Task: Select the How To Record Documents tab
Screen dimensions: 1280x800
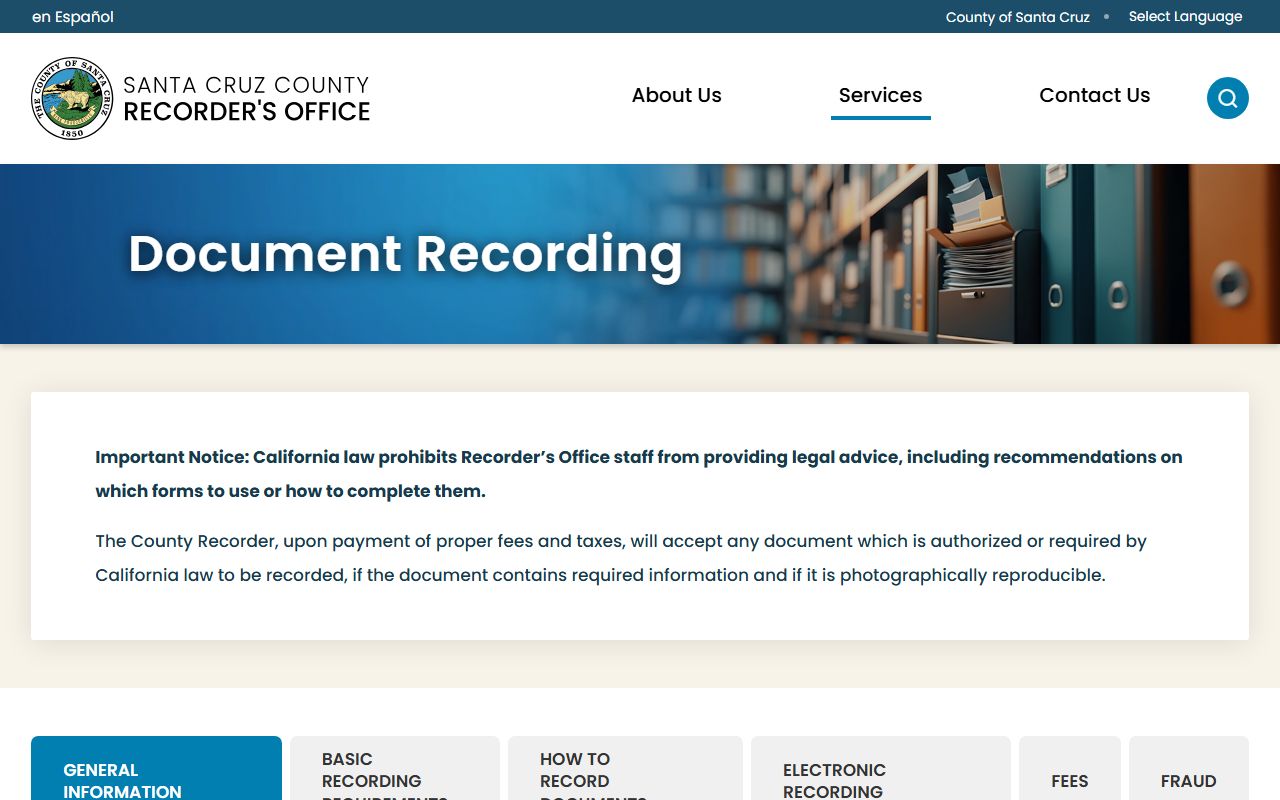Action: pyautogui.click(x=625, y=769)
